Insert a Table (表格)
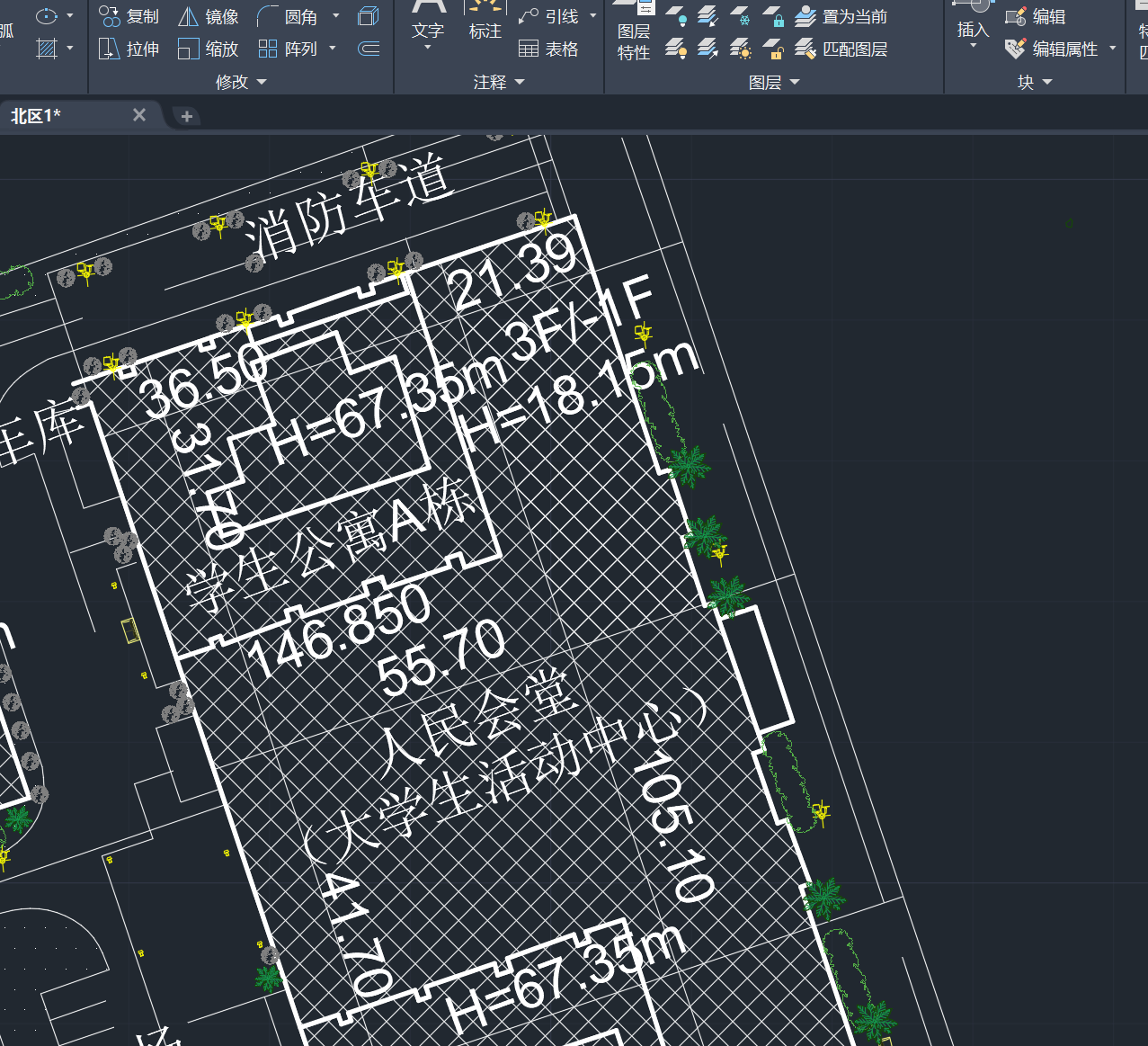Image resolution: width=1148 pixels, height=1046 pixels. pos(549,49)
